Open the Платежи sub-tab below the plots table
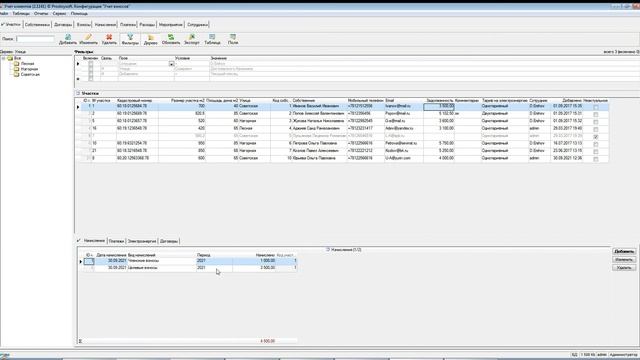The image size is (640, 360). click(x=116, y=241)
